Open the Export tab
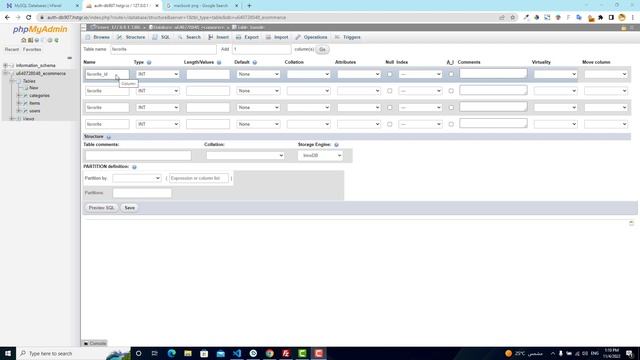Image resolution: width=640 pixels, height=360 pixels. [x=247, y=37]
